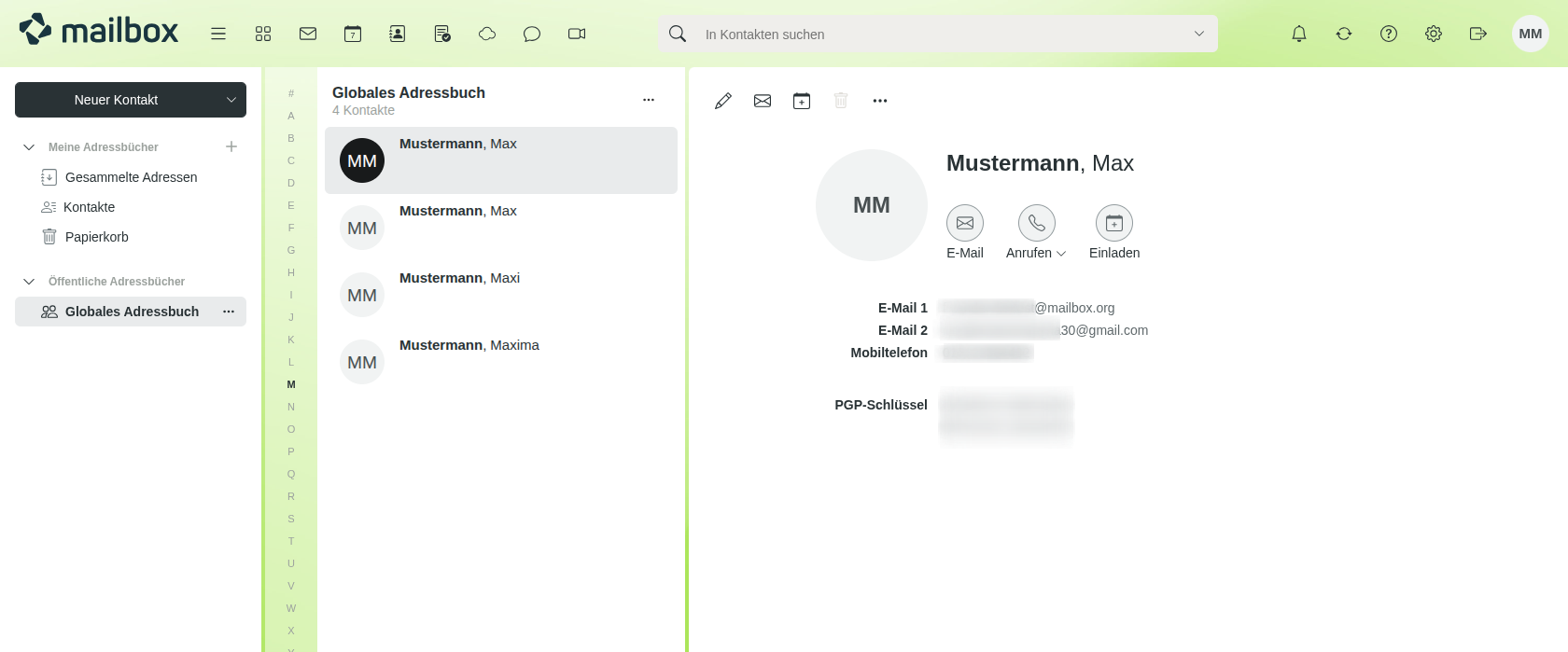Click the refresh icon in header
This screenshot has width=1568, height=652.
click(1344, 34)
